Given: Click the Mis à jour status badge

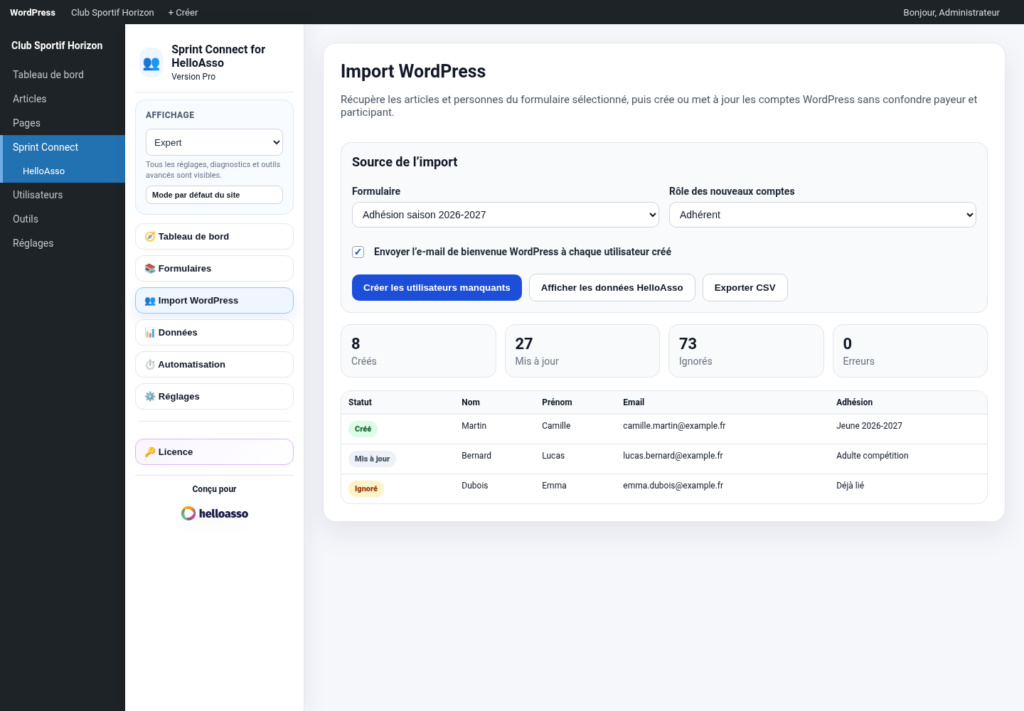Looking at the screenshot, I should pos(372,459).
